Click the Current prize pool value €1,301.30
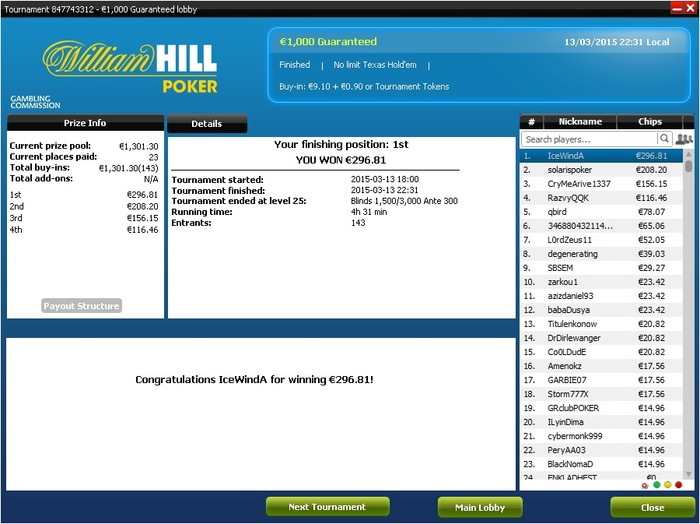Viewport: 700px width, 524px height. point(139,146)
